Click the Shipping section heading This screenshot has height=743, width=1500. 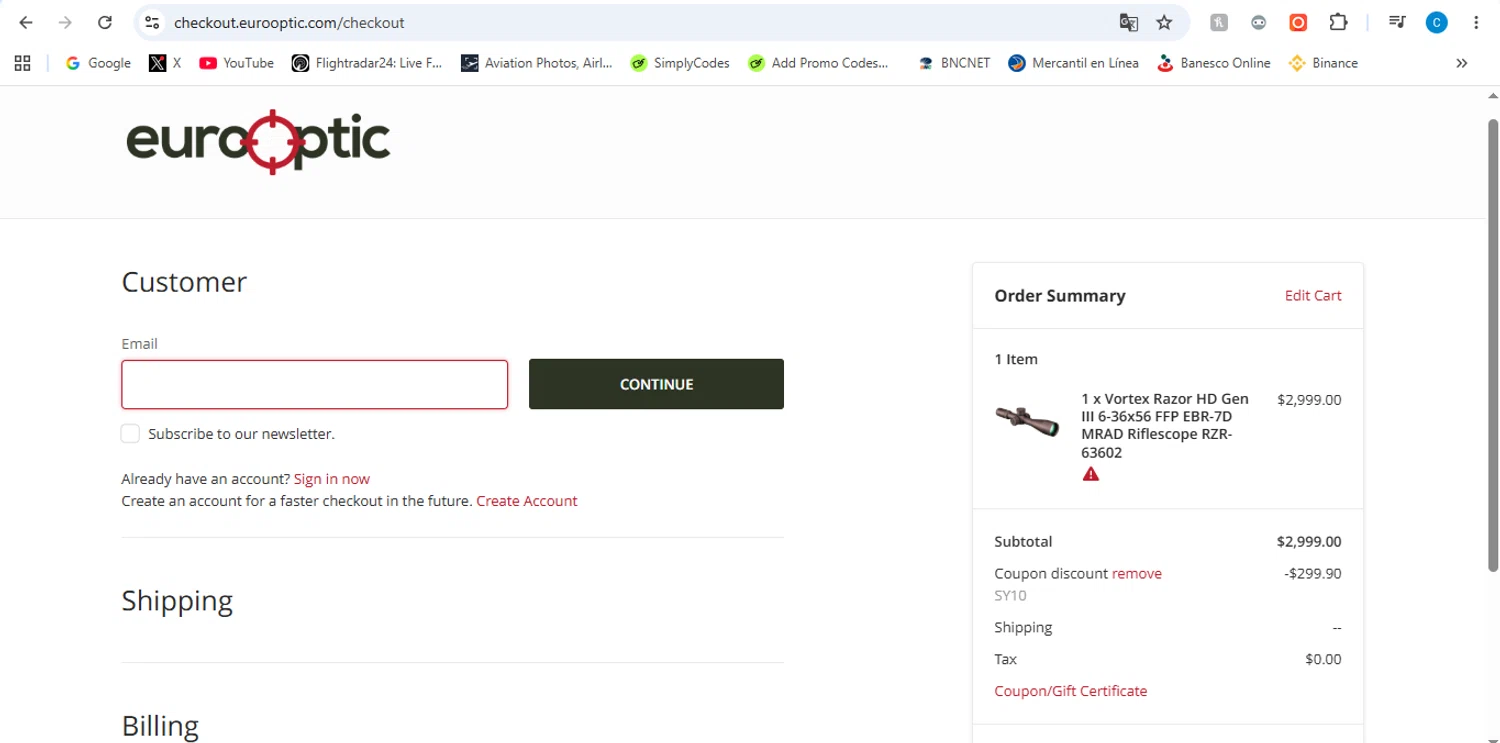(177, 600)
